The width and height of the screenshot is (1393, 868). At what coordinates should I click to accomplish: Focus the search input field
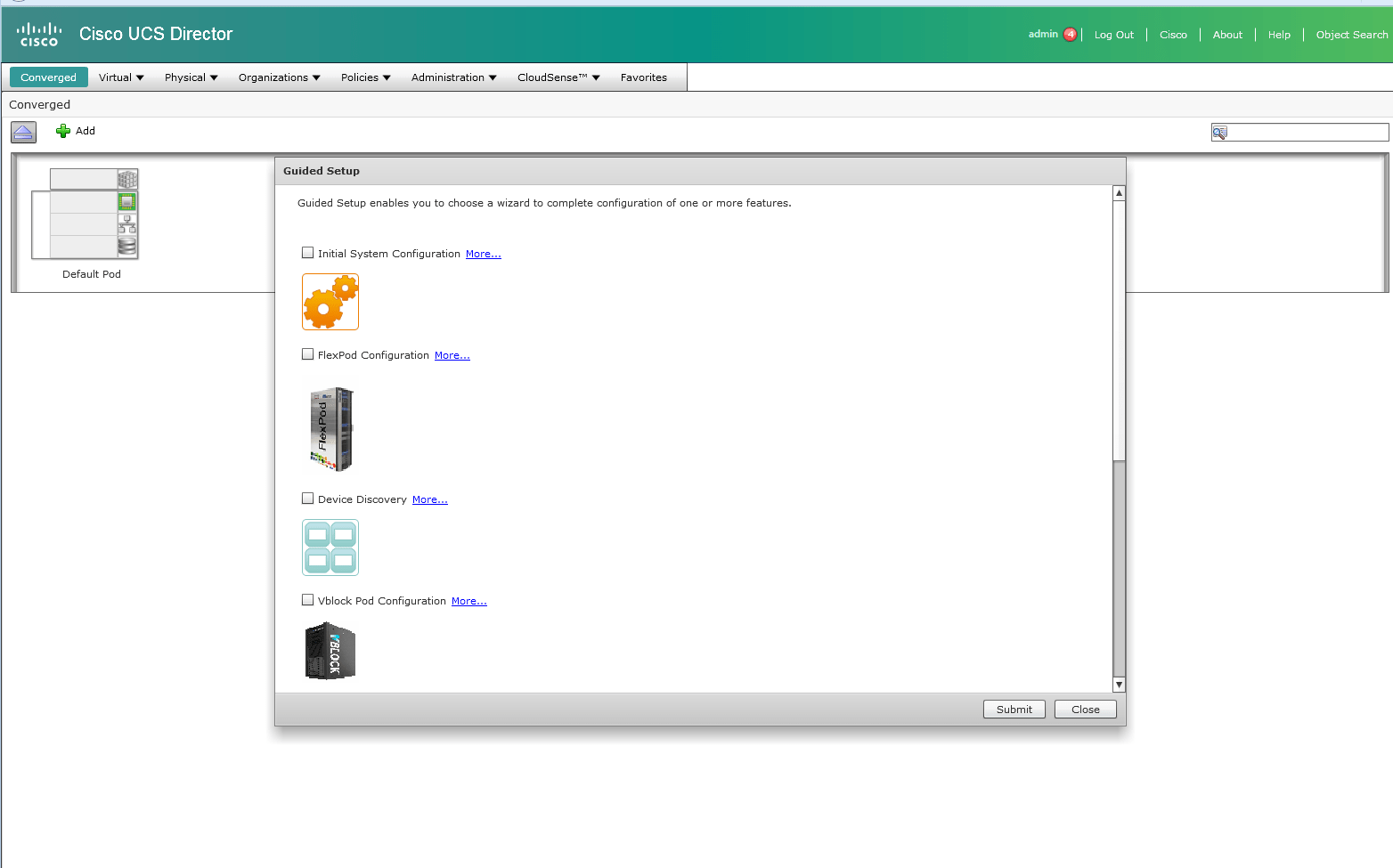coord(1307,133)
